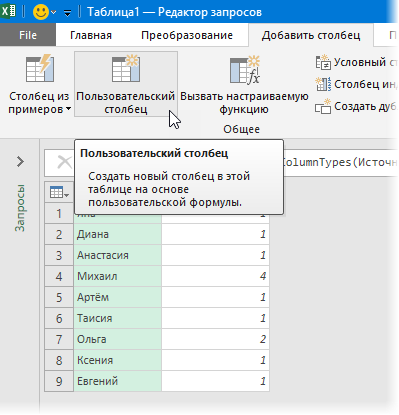Select row header number 9

pos(59,381)
